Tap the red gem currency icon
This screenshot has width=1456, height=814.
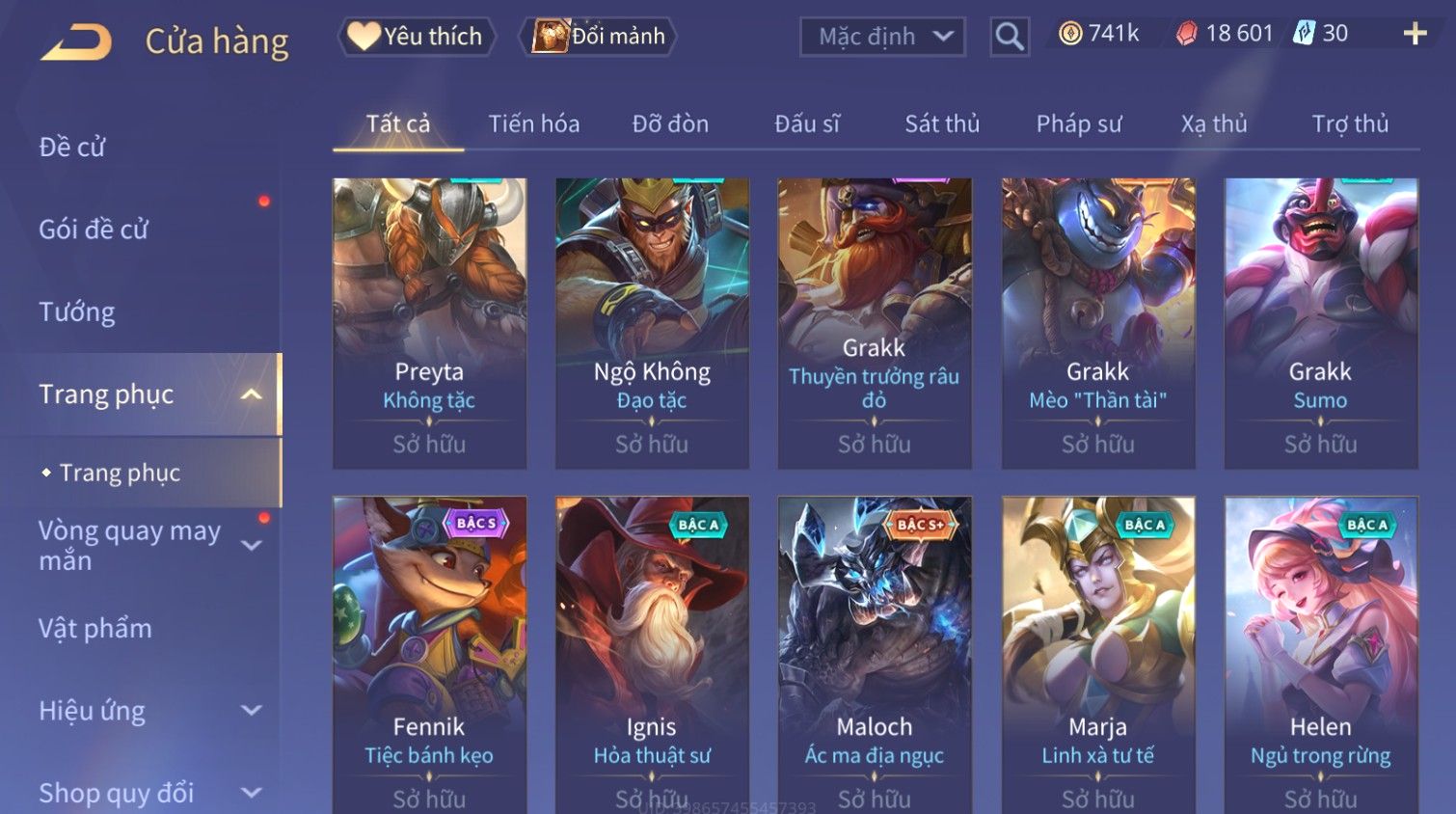click(x=1186, y=34)
